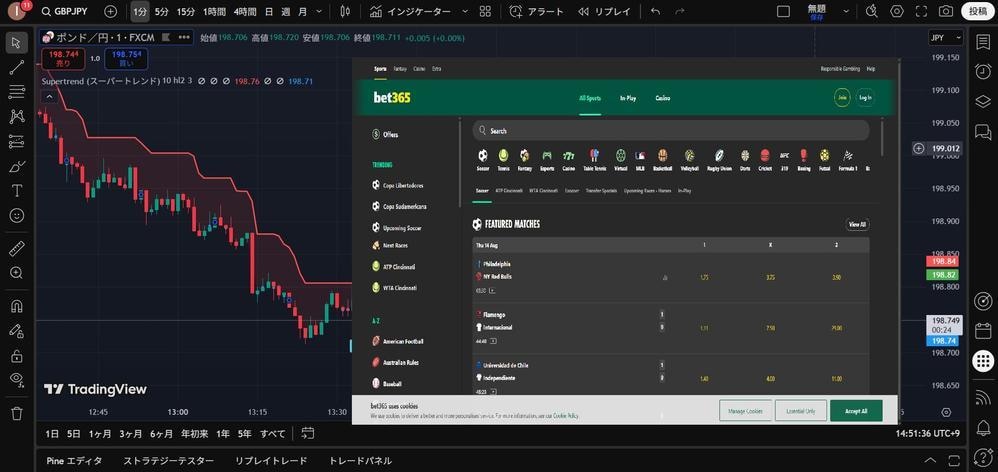This screenshot has width=998, height=472.
Task: Take a snapshot with camera icon
Action: point(946,11)
